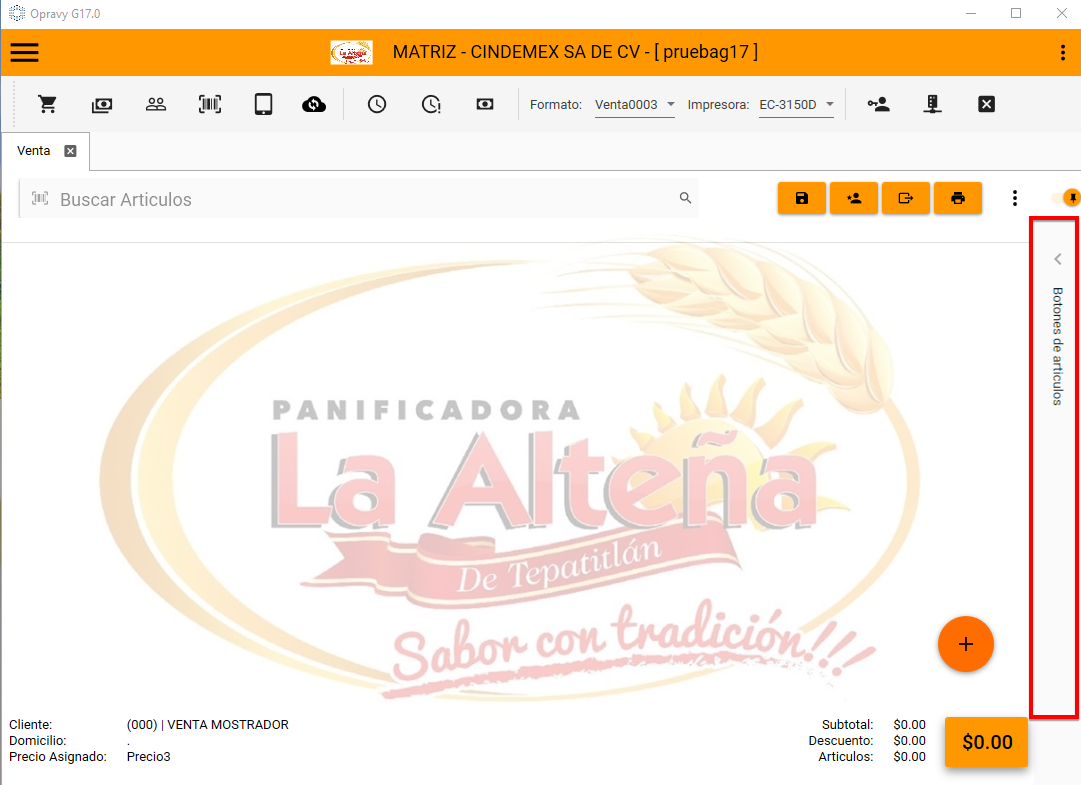Image resolution: width=1081 pixels, height=785 pixels.
Task: Click the magnifier search icon
Action: tap(685, 198)
